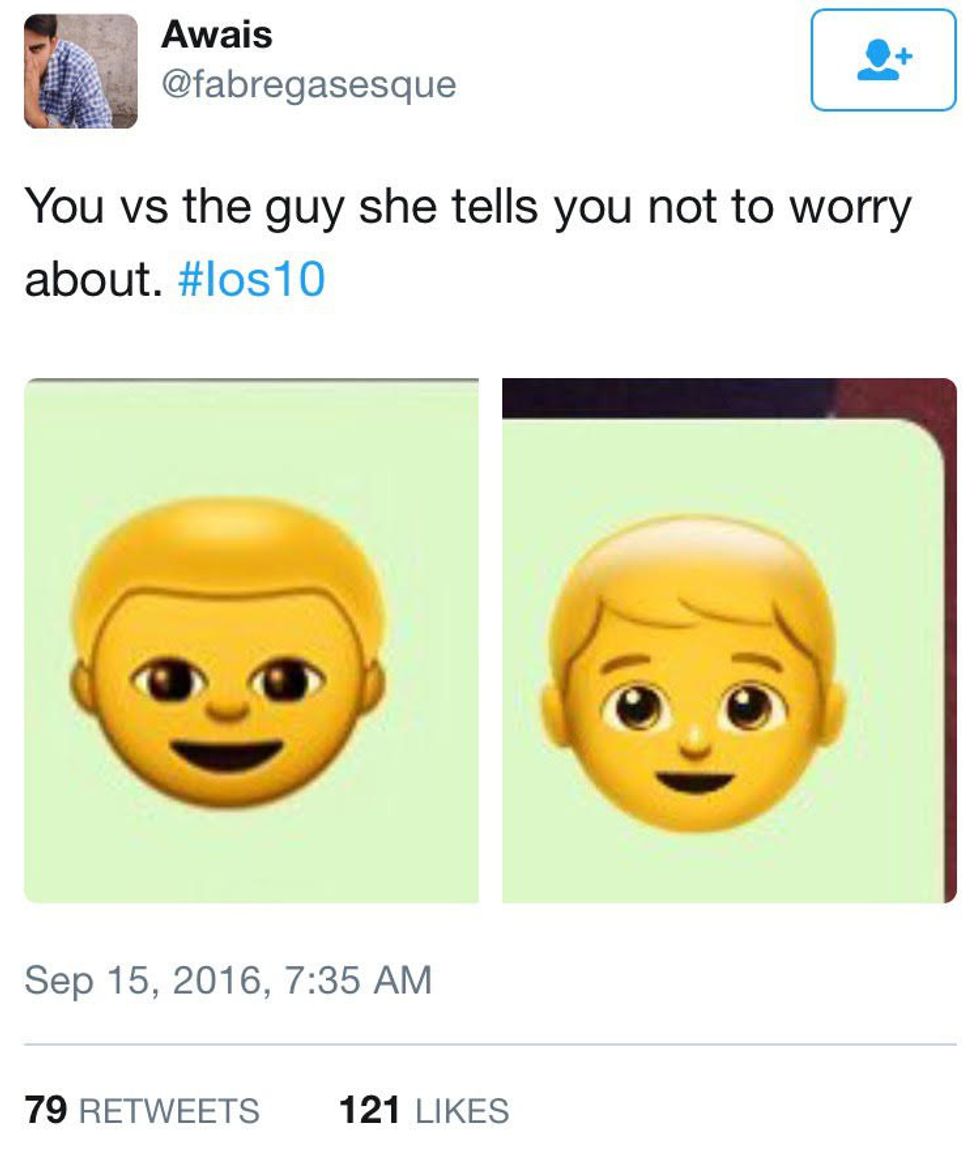The image size is (980, 1158).
Task: View the 79 Retweets list
Action: point(142,1111)
